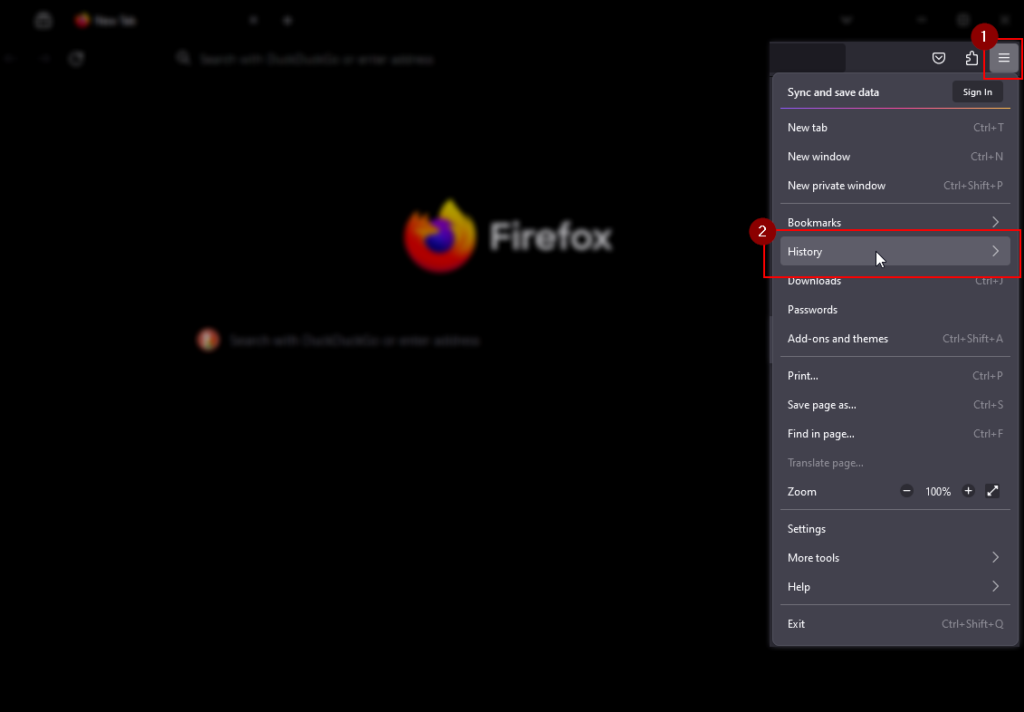This screenshot has height=712, width=1024.
Task: Click the center page search field
Action: [x=354, y=341]
